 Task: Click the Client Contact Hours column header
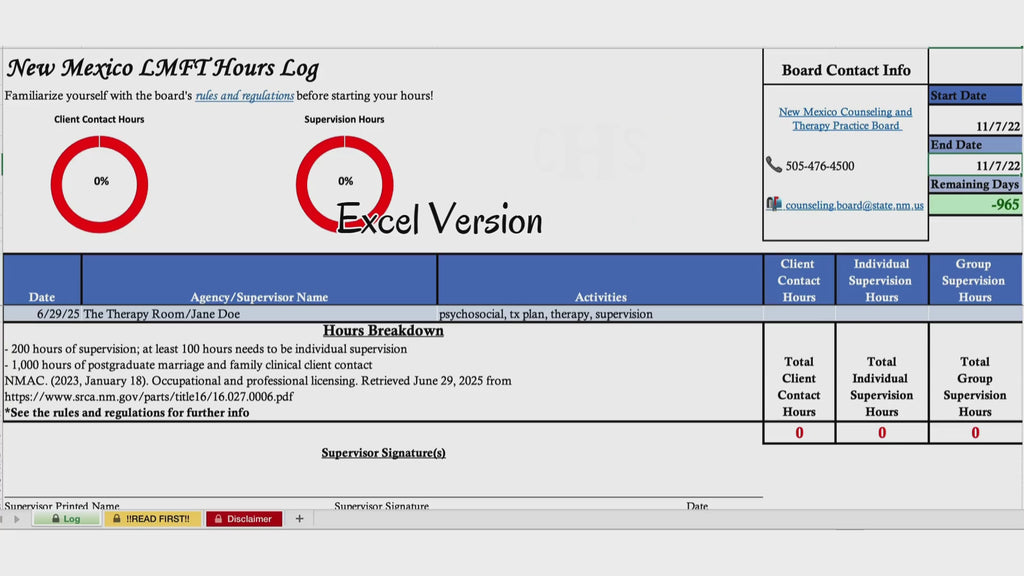coord(799,280)
